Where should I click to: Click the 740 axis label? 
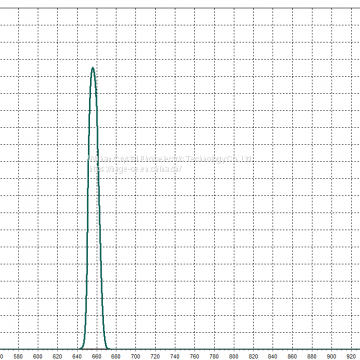tap(175, 356)
